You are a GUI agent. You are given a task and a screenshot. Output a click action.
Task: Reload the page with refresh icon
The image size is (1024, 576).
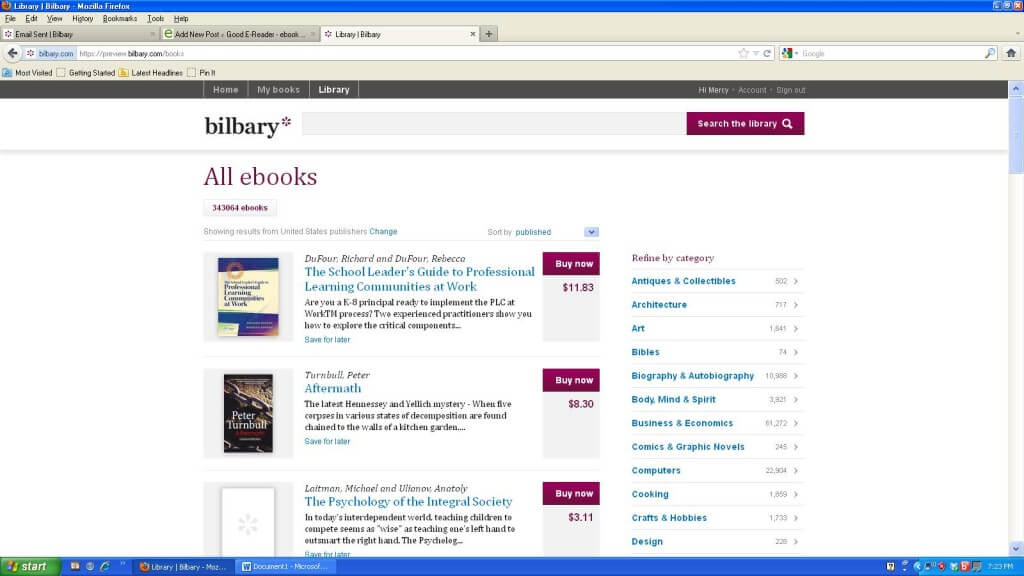click(x=767, y=54)
